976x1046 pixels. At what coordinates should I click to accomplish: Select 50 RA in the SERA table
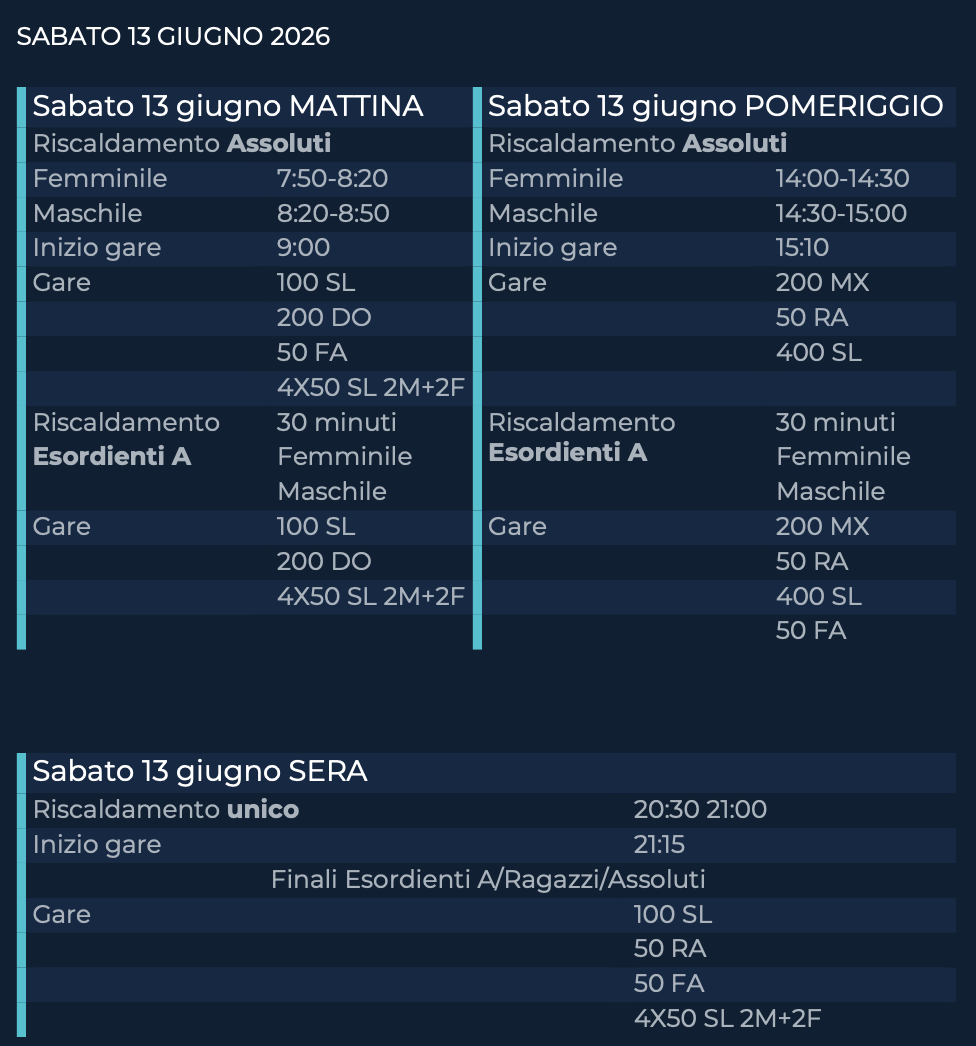click(x=670, y=949)
